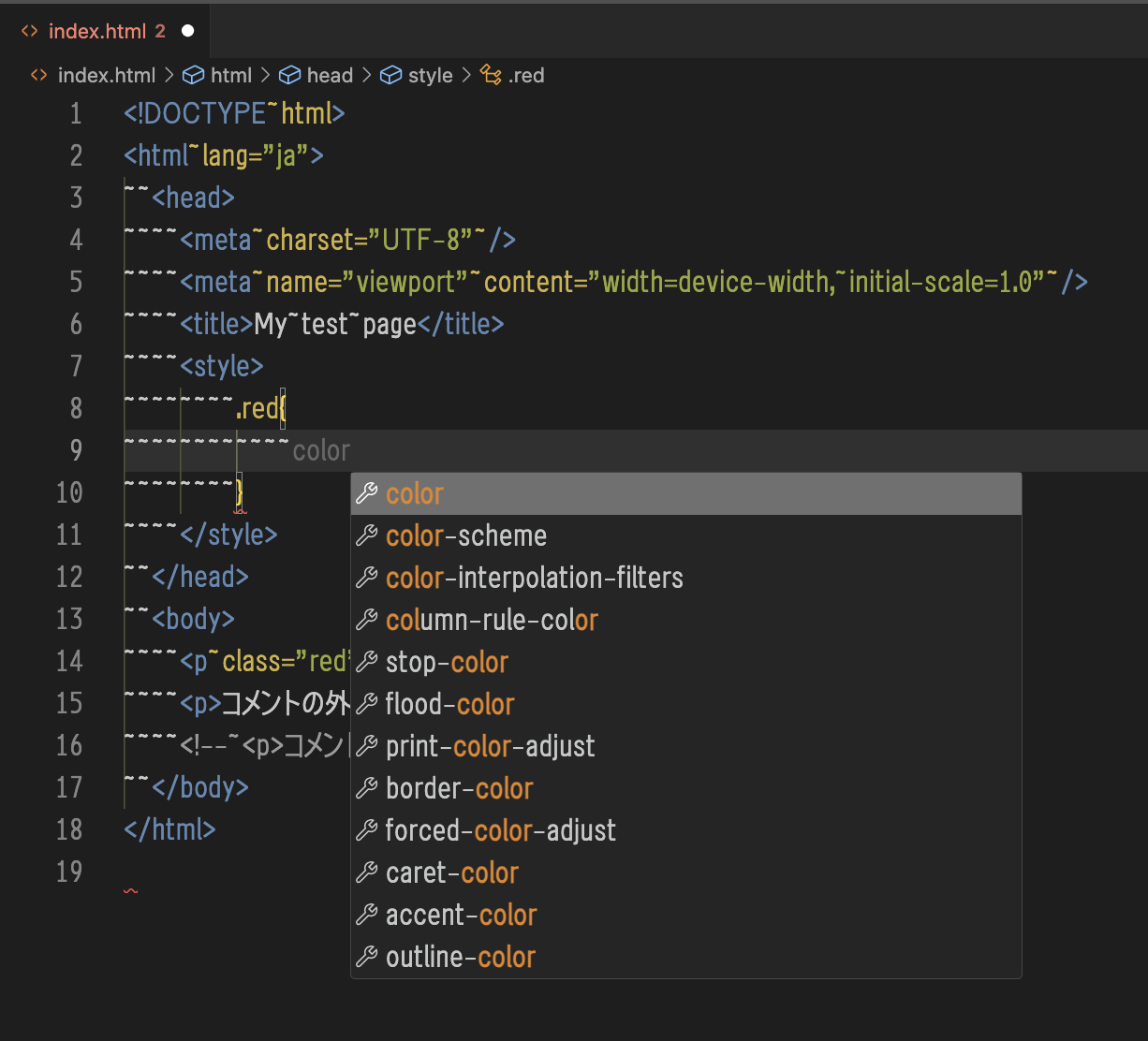Select color-interpolation-filters from autocomplete
The width and height of the screenshot is (1148, 1041).
point(534,578)
